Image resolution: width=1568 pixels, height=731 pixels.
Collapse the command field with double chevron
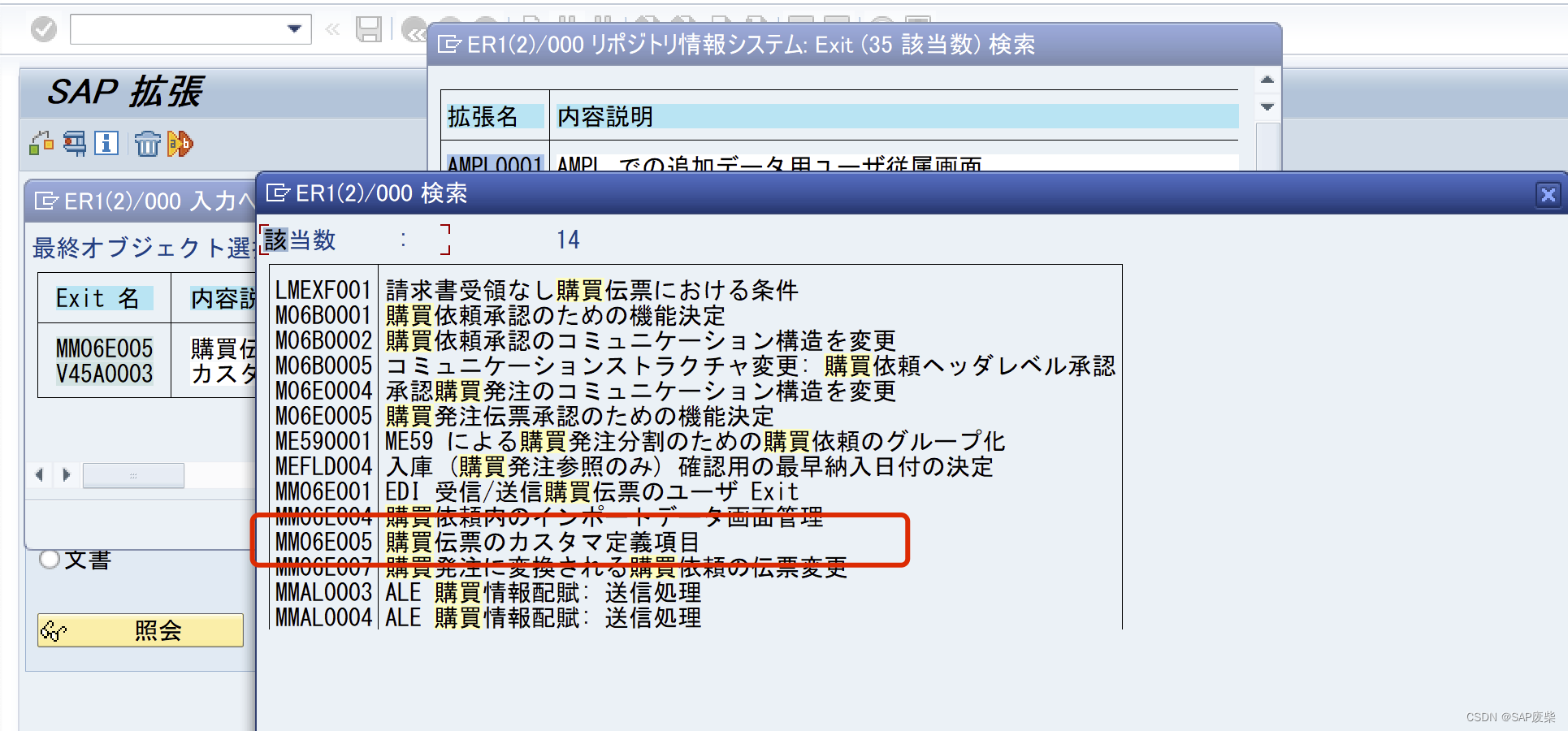click(332, 30)
